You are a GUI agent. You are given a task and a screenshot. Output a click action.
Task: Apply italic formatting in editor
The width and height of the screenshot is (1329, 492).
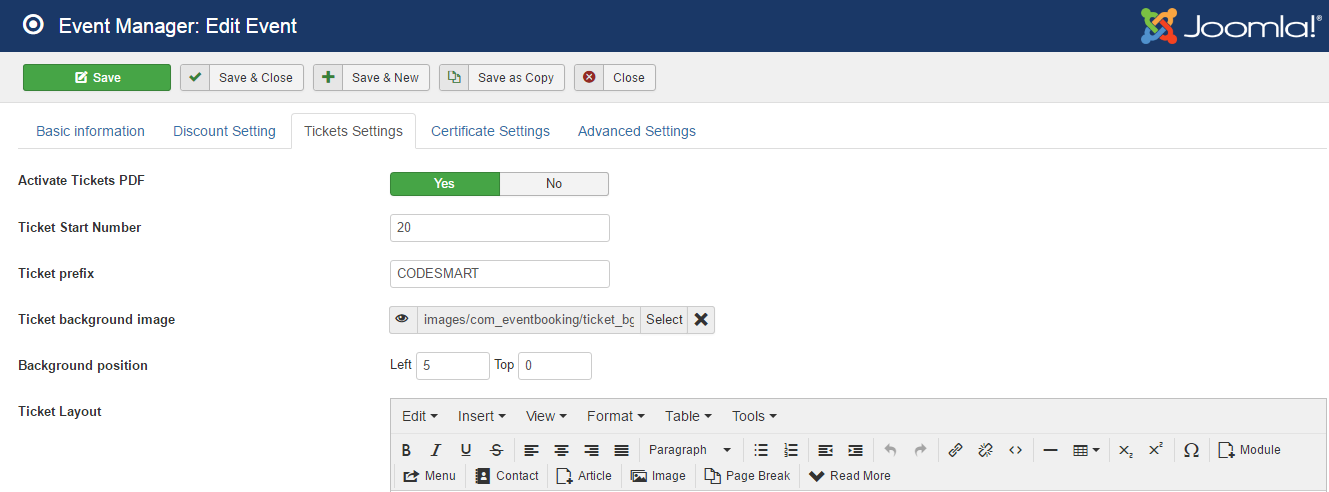[436, 450]
